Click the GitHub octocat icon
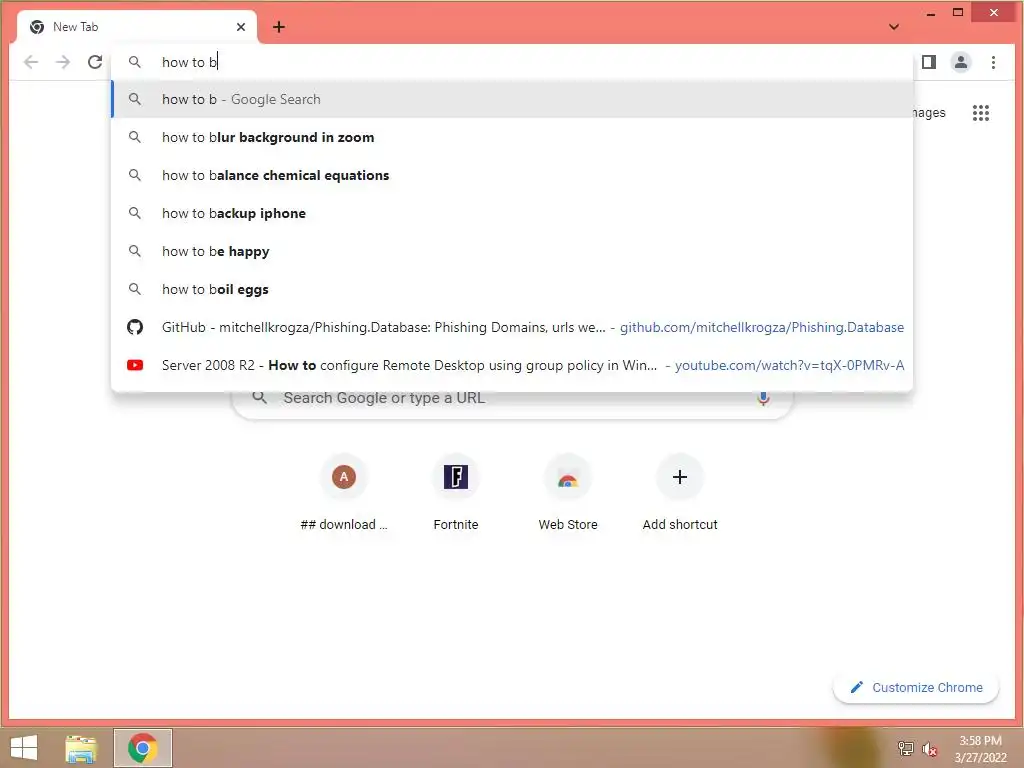The width and height of the screenshot is (1024, 768). (x=135, y=327)
